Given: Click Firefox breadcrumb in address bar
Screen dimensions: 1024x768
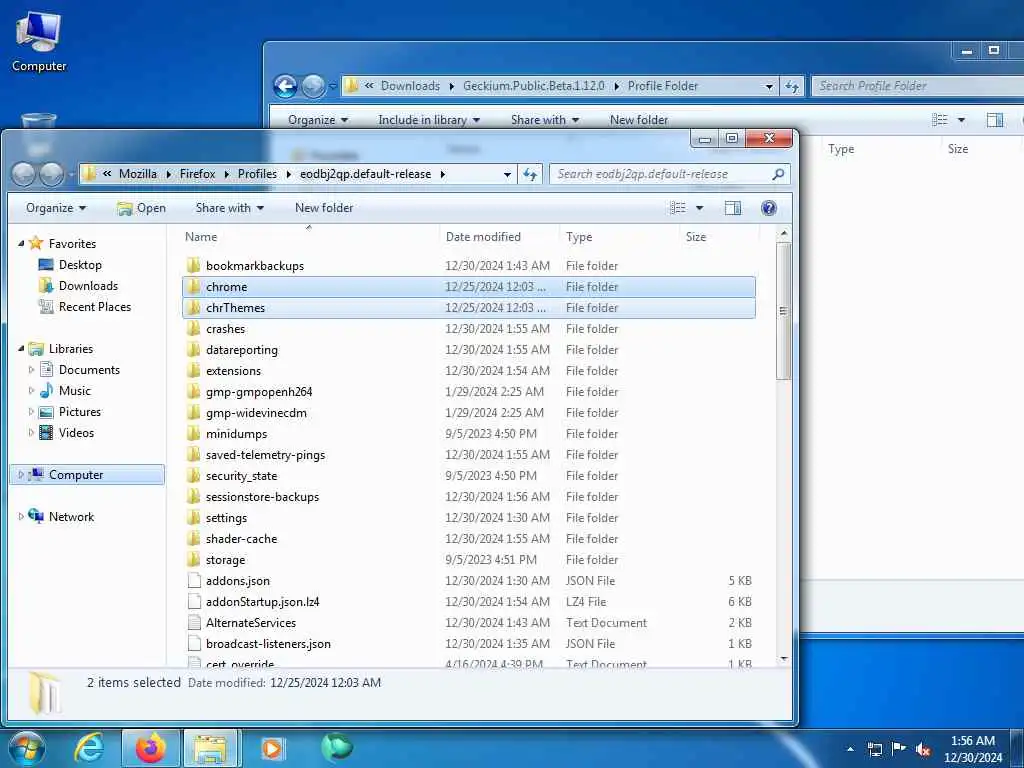Looking at the screenshot, I should [197, 174].
